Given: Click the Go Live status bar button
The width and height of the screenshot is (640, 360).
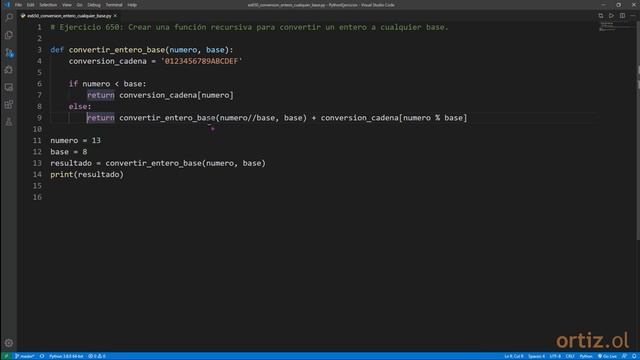Looking at the screenshot, I should tap(607, 356).
